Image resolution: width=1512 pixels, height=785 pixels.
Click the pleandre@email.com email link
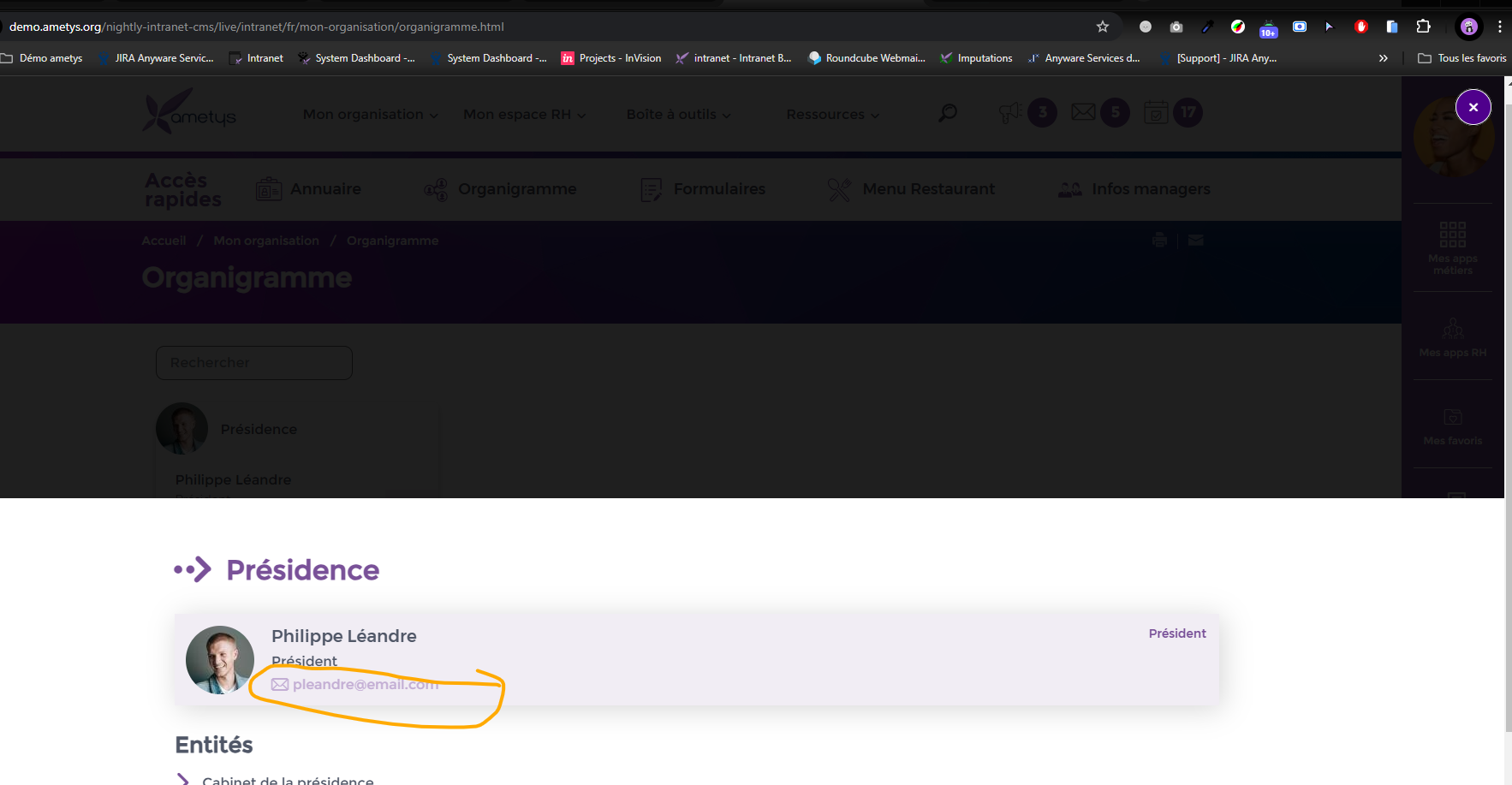[x=365, y=685]
